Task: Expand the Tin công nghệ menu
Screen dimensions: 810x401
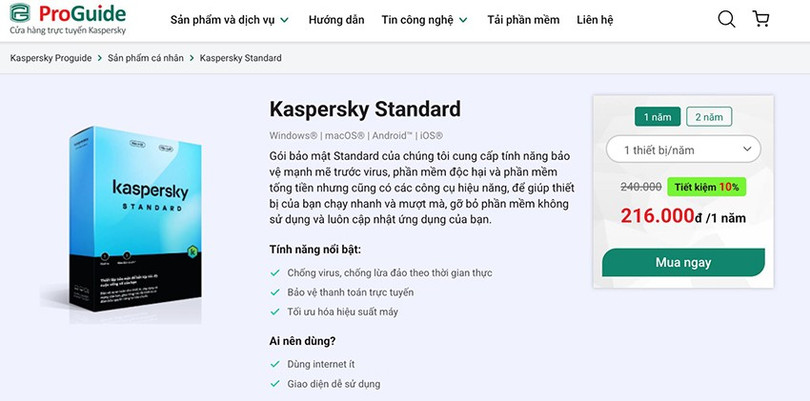Action: (x=424, y=20)
